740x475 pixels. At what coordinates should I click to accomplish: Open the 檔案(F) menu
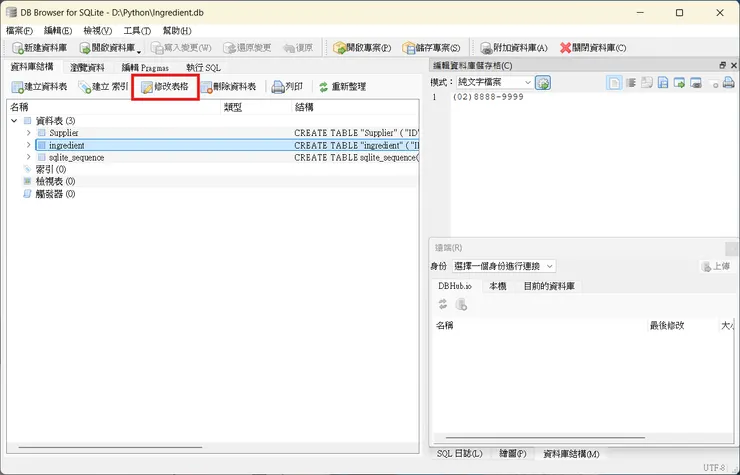pos(19,31)
